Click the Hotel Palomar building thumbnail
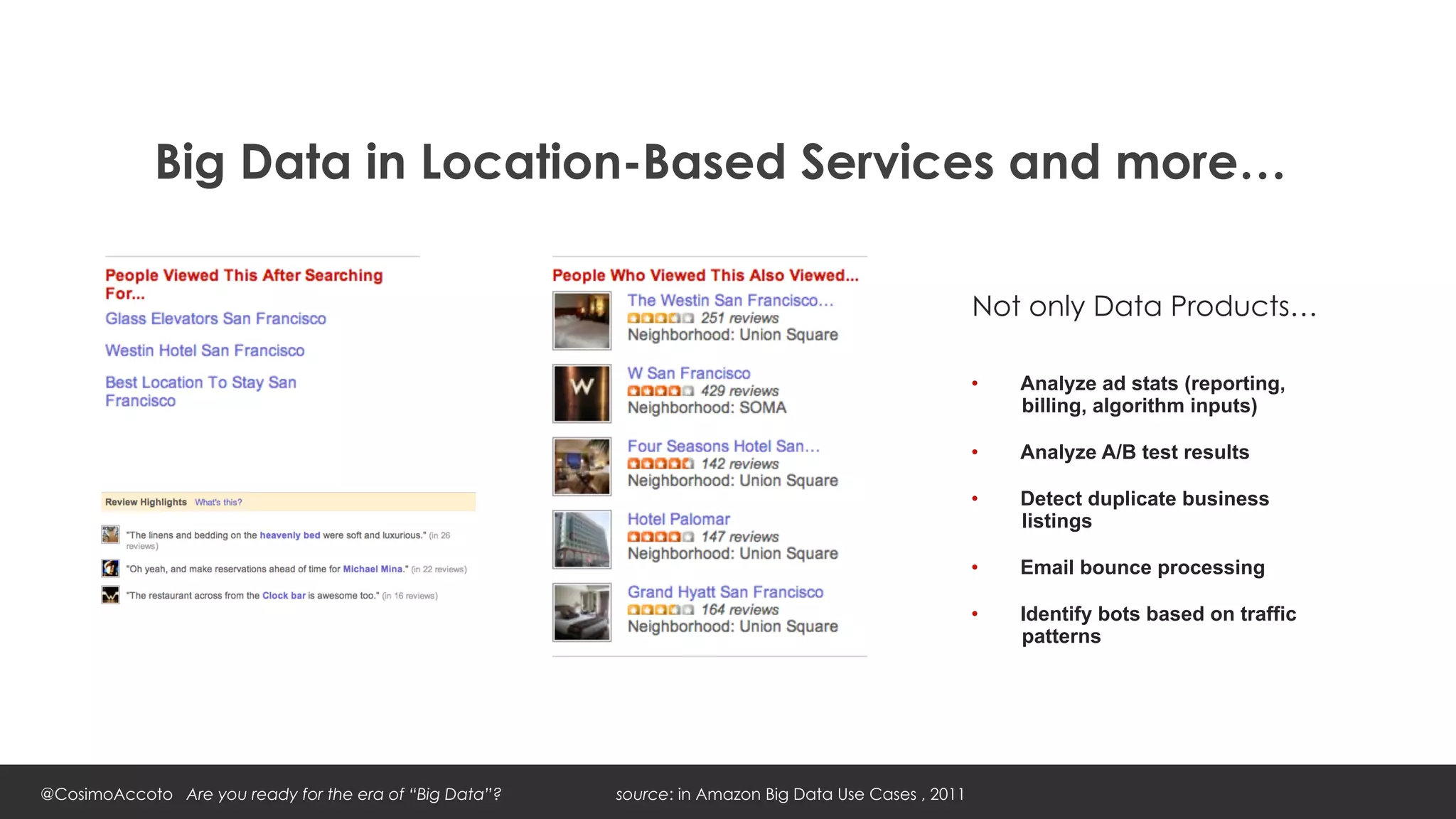This screenshot has height=819, width=1456. [x=582, y=540]
